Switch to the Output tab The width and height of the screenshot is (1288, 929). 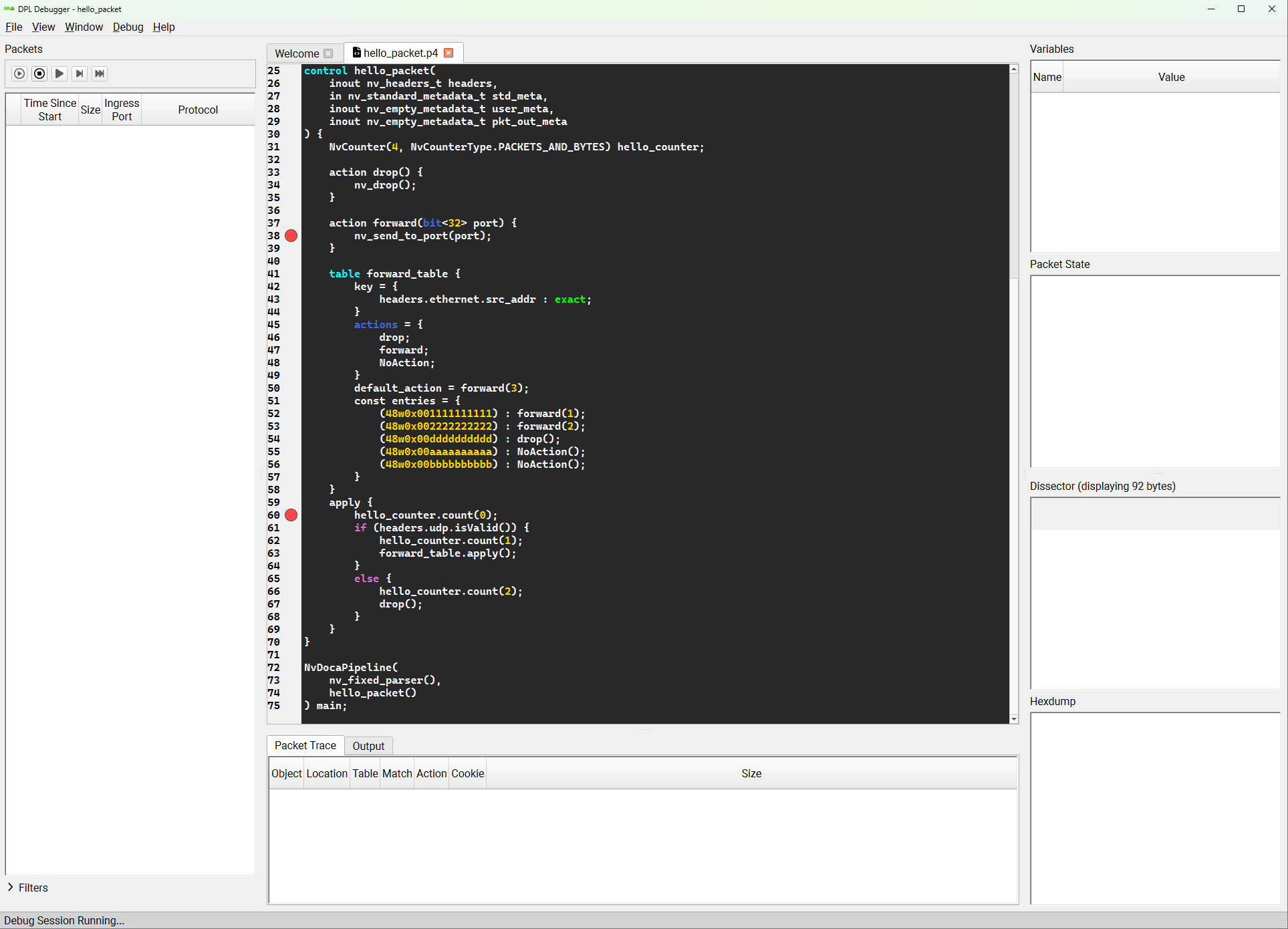click(368, 746)
